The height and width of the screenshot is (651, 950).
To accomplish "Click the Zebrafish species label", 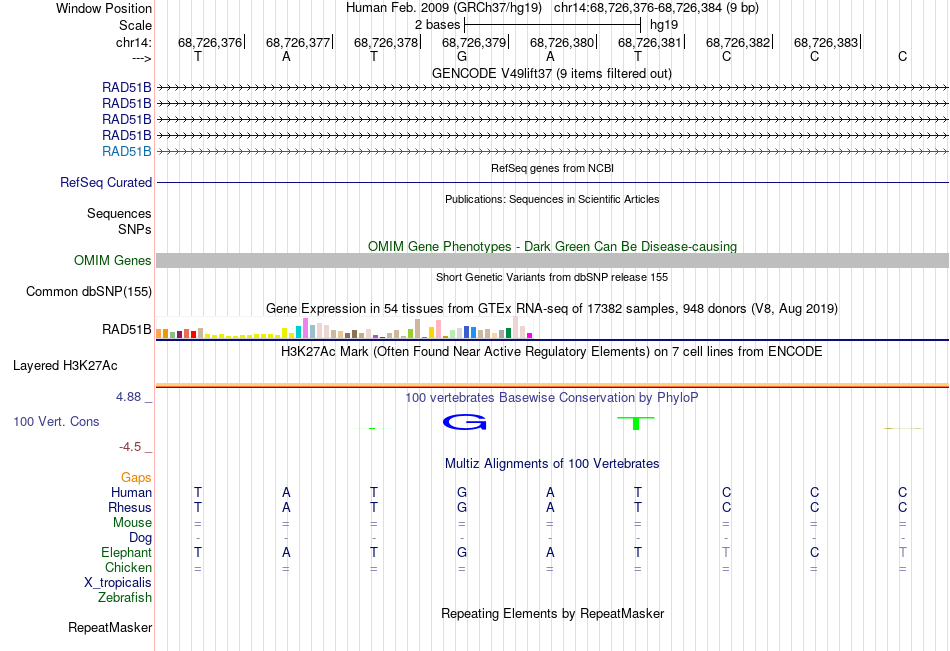I will (125, 598).
